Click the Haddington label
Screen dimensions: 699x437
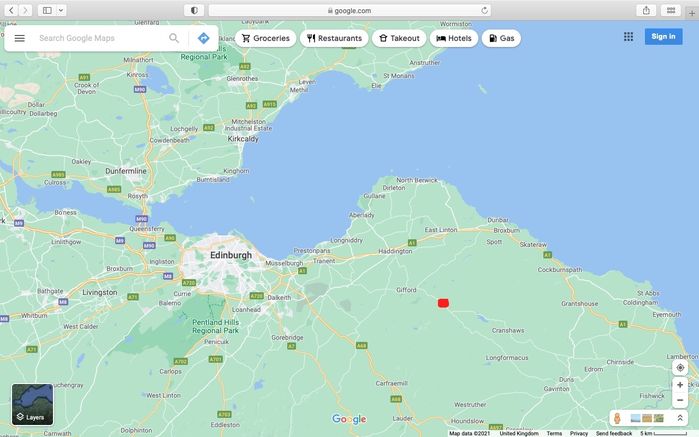[x=395, y=251]
